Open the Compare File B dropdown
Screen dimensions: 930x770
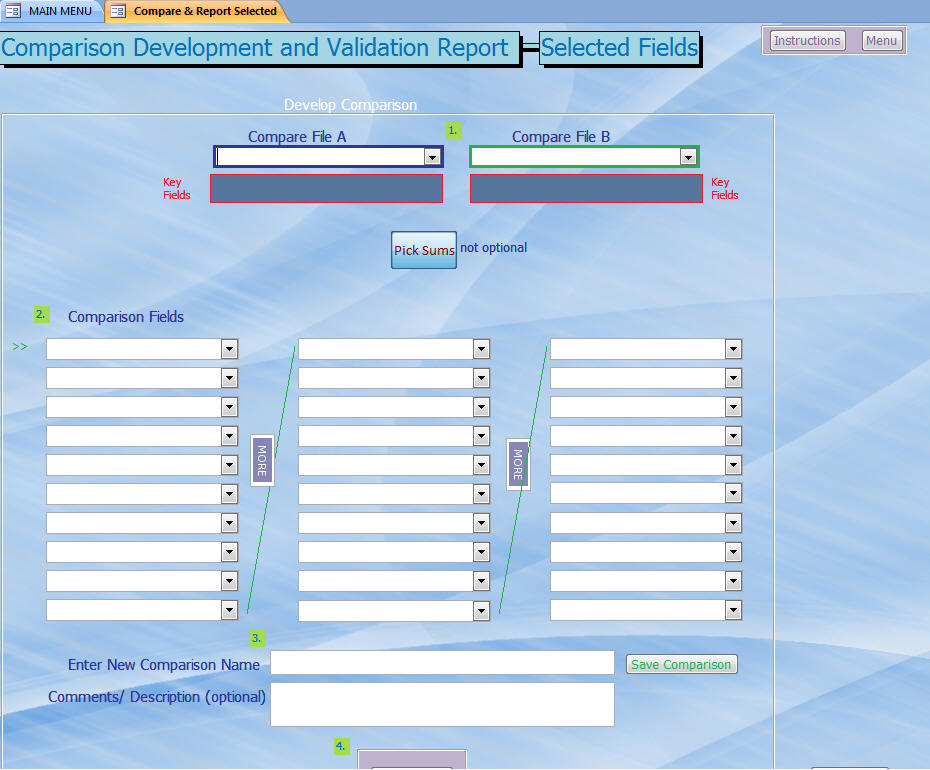pyautogui.click(x=688, y=157)
